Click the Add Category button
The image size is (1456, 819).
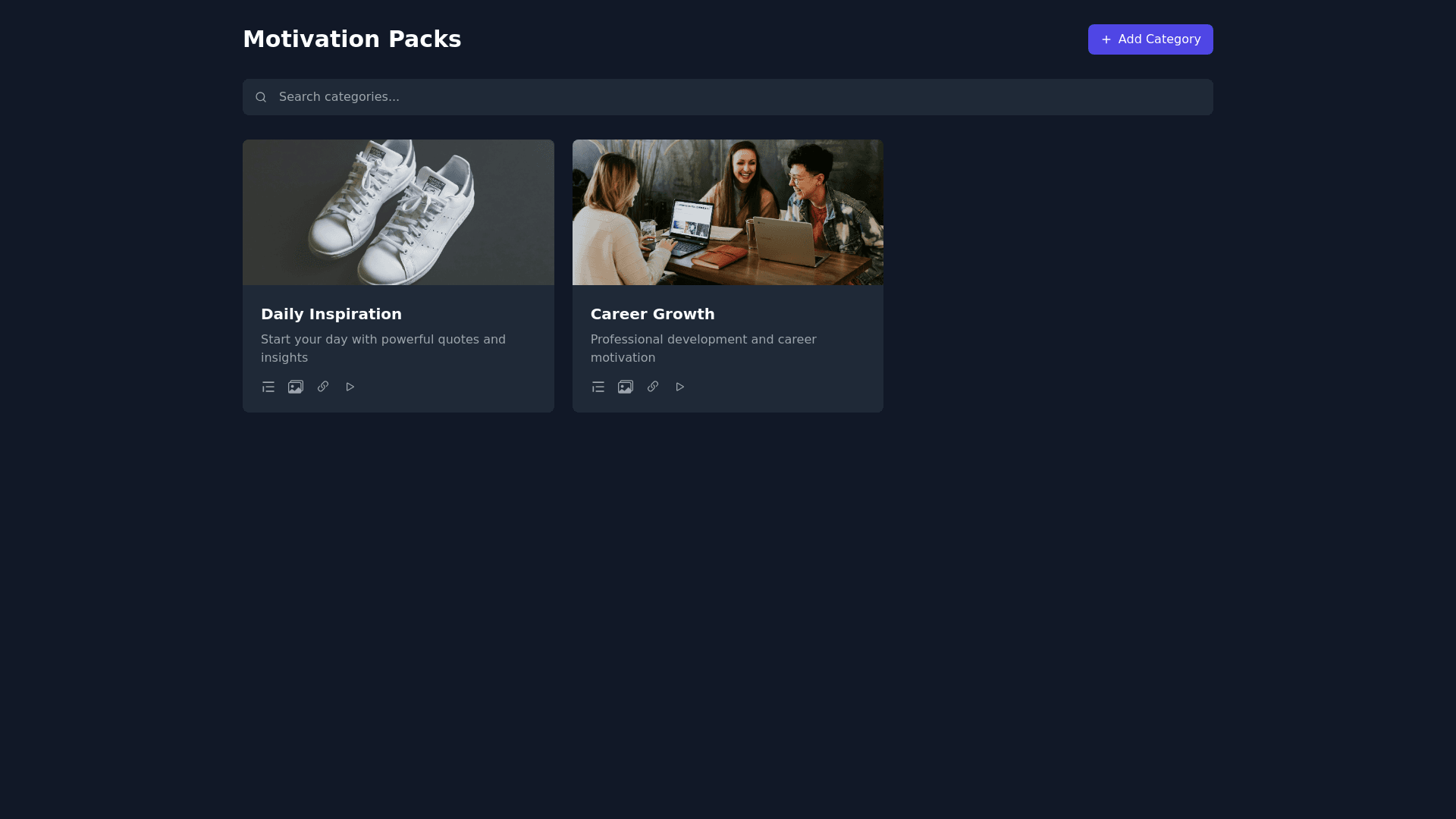(1150, 39)
